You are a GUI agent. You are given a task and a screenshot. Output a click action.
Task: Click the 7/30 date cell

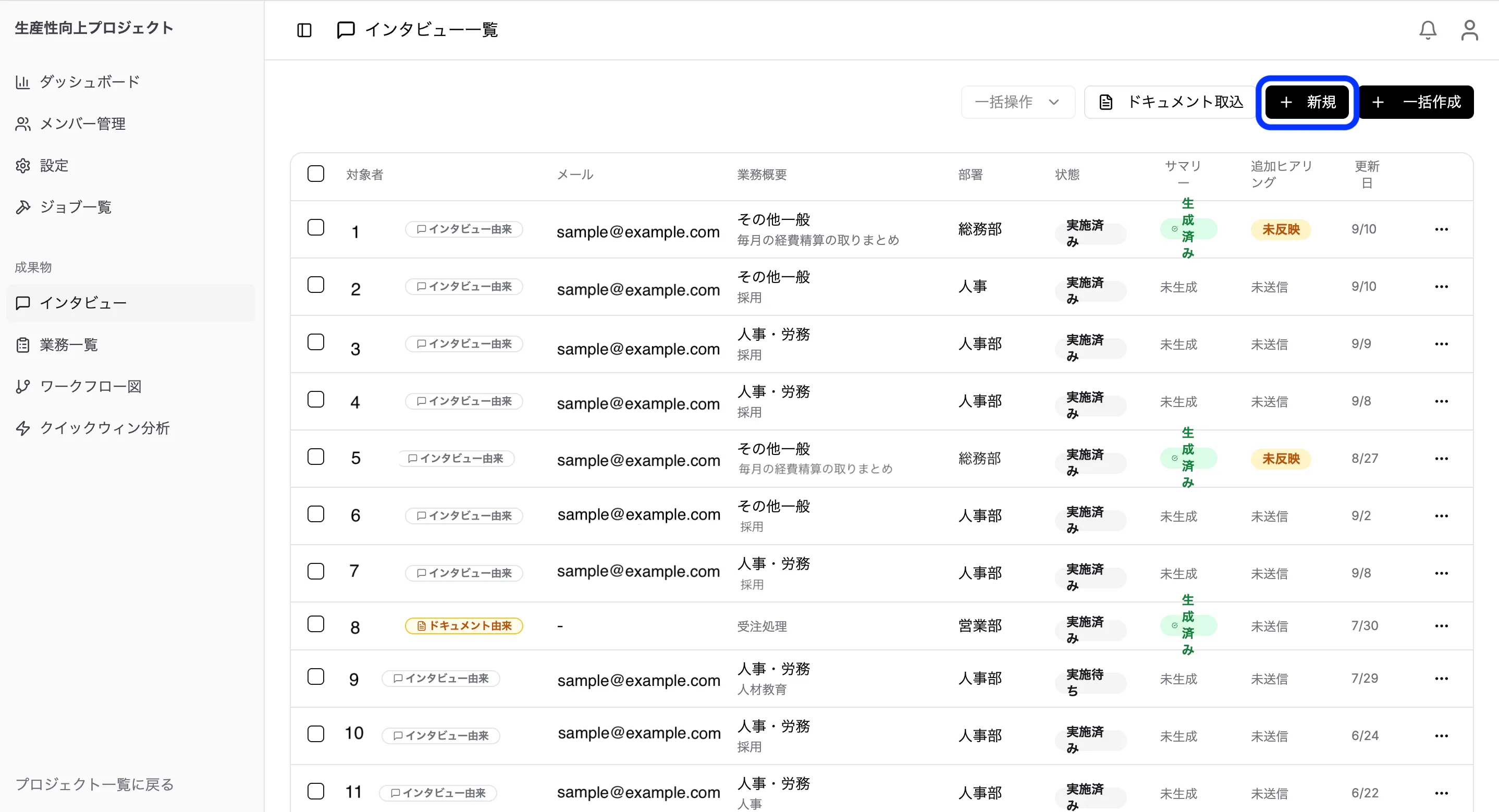click(1365, 626)
